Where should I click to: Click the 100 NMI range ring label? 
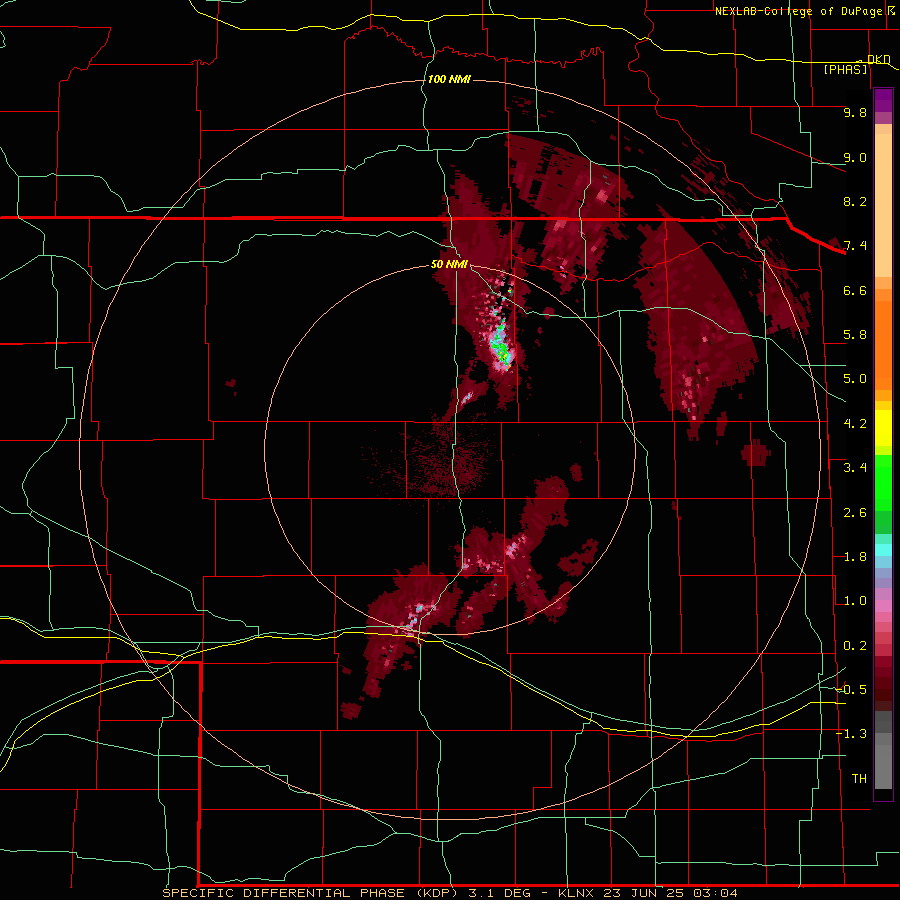[449, 79]
